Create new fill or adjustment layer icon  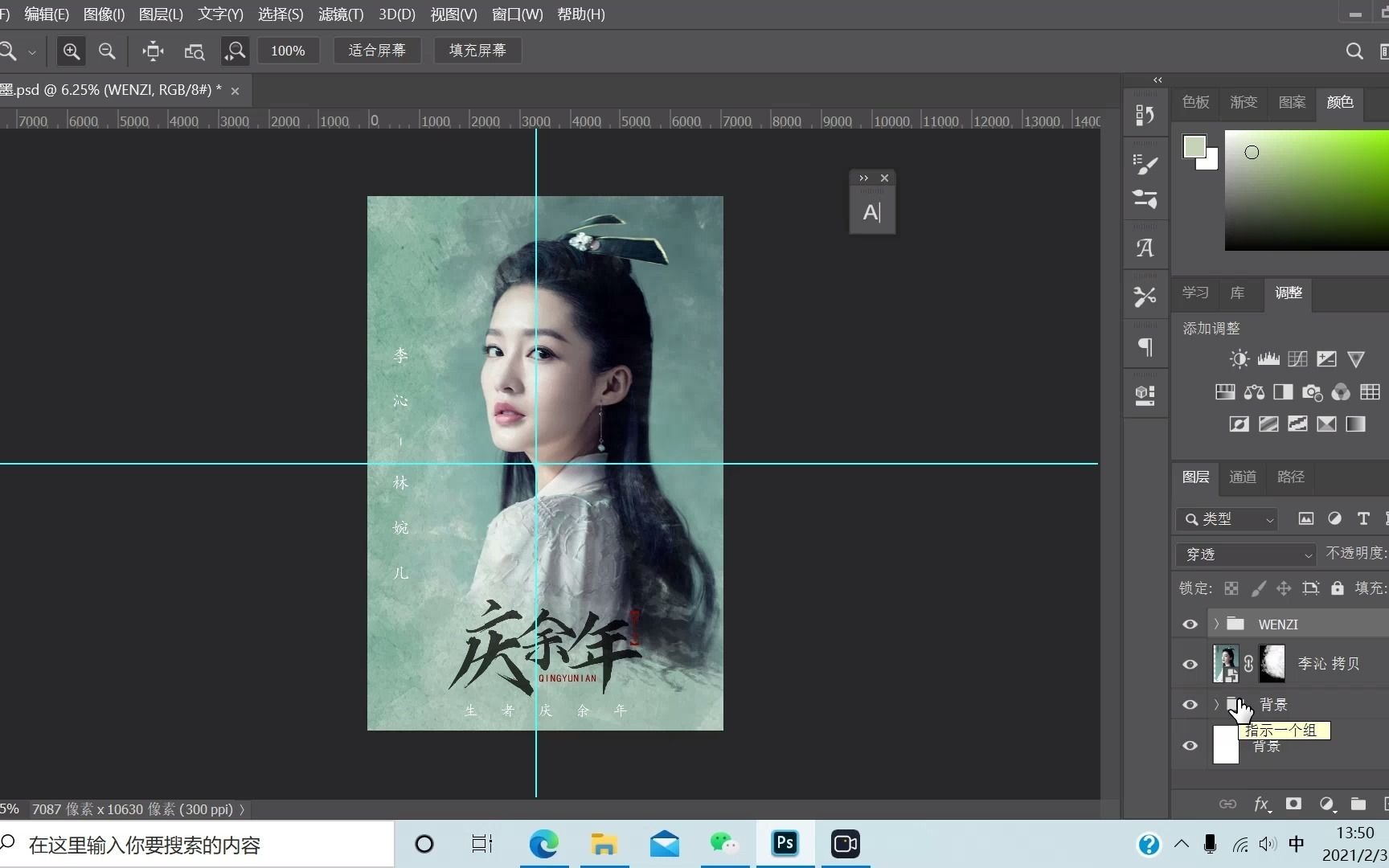(1326, 804)
